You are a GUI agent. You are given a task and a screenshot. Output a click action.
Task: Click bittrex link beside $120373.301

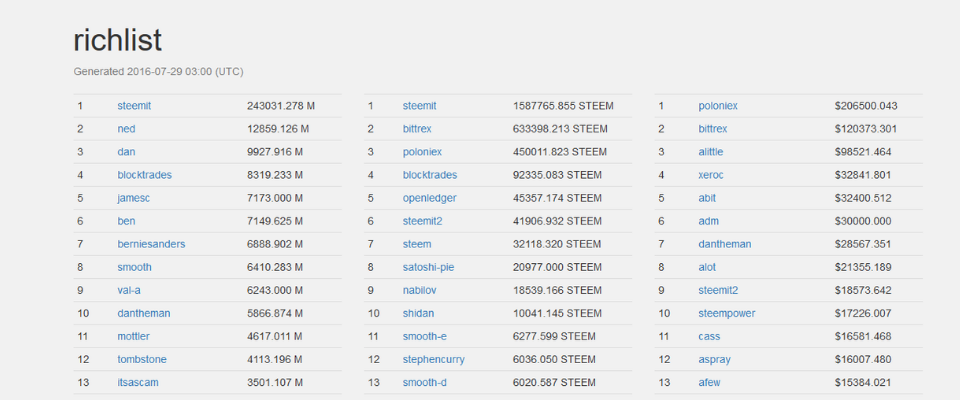(x=714, y=129)
